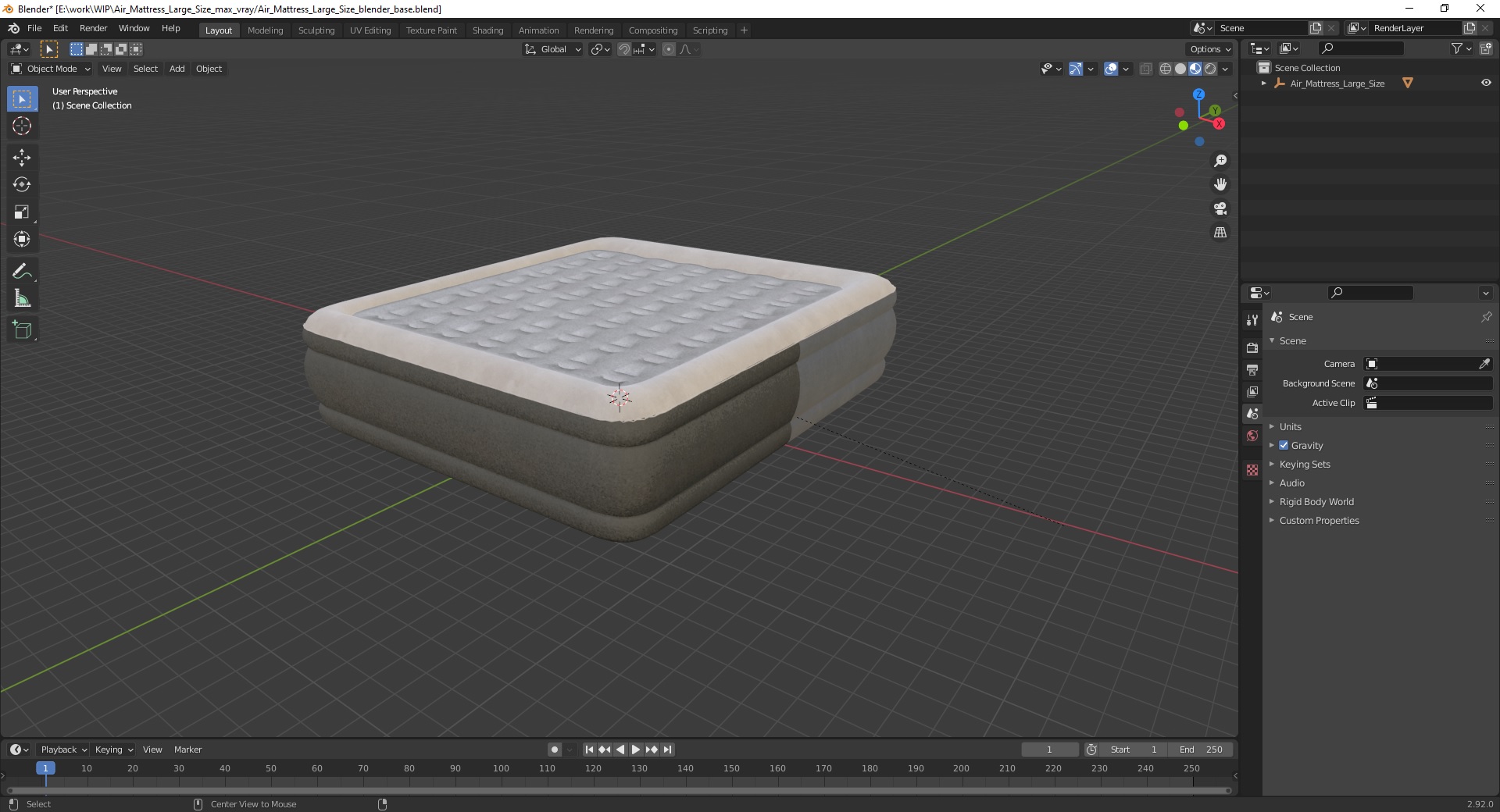Screen dimensions: 1500x812
Task: Select the Annotate tool
Action: [x=22, y=272]
